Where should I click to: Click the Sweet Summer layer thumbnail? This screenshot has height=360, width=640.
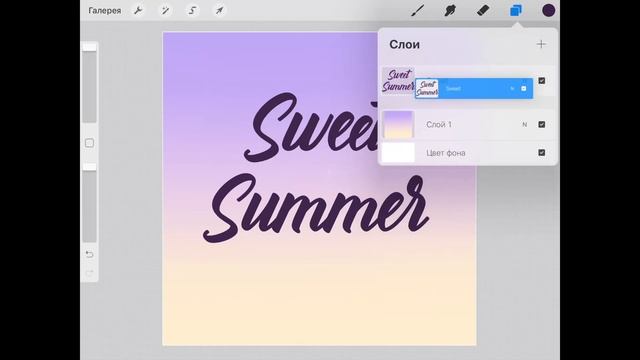tap(398, 81)
